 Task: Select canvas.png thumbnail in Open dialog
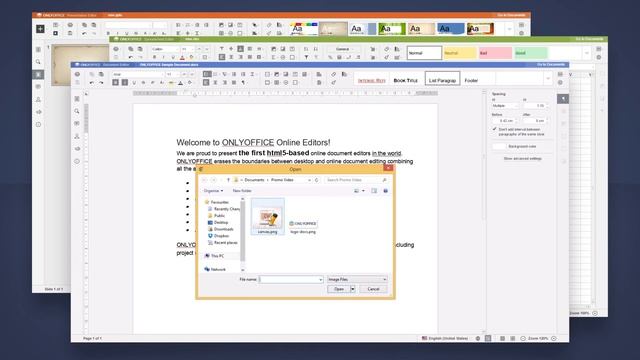(x=267, y=217)
